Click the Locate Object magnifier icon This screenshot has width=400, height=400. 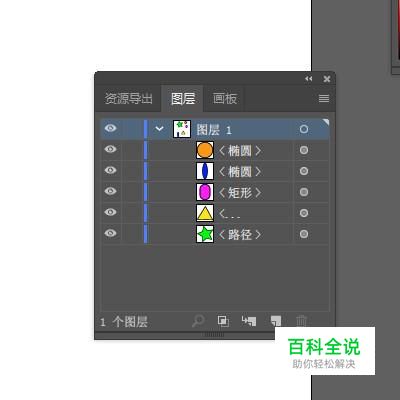198,321
